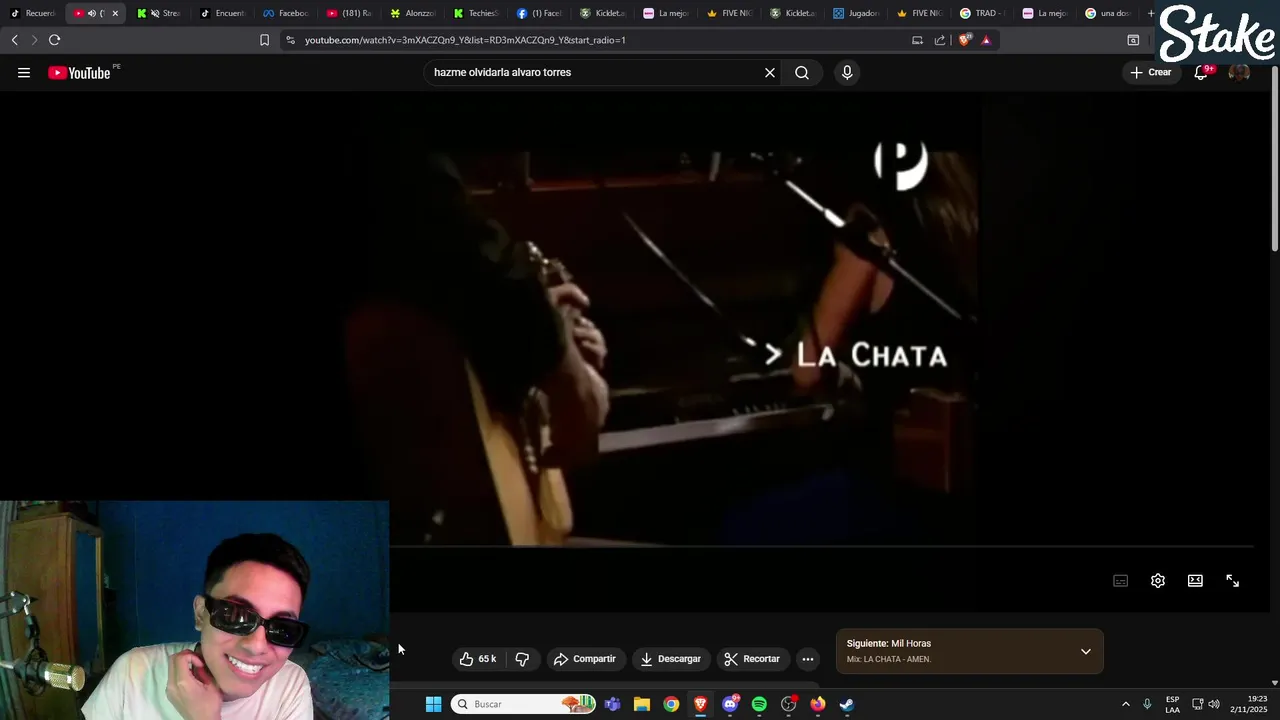Clear the search box with the X
Screen dimensions: 1280x720
point(770,72)
